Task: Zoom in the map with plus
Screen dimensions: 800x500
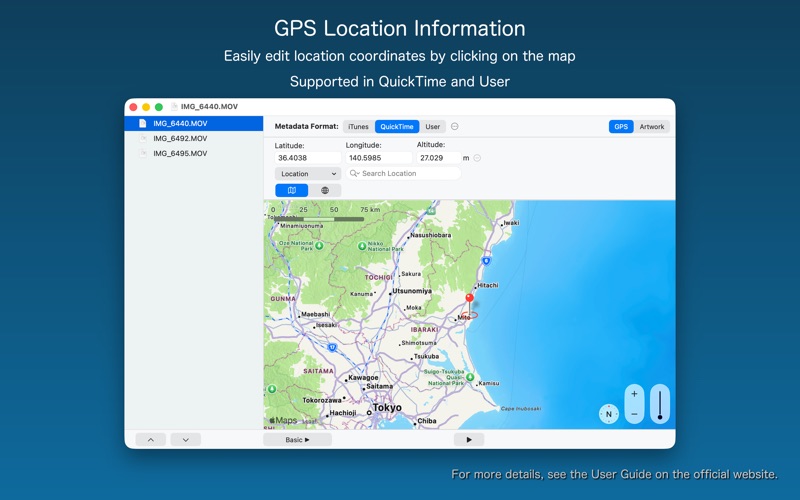Action: [634, 394]
